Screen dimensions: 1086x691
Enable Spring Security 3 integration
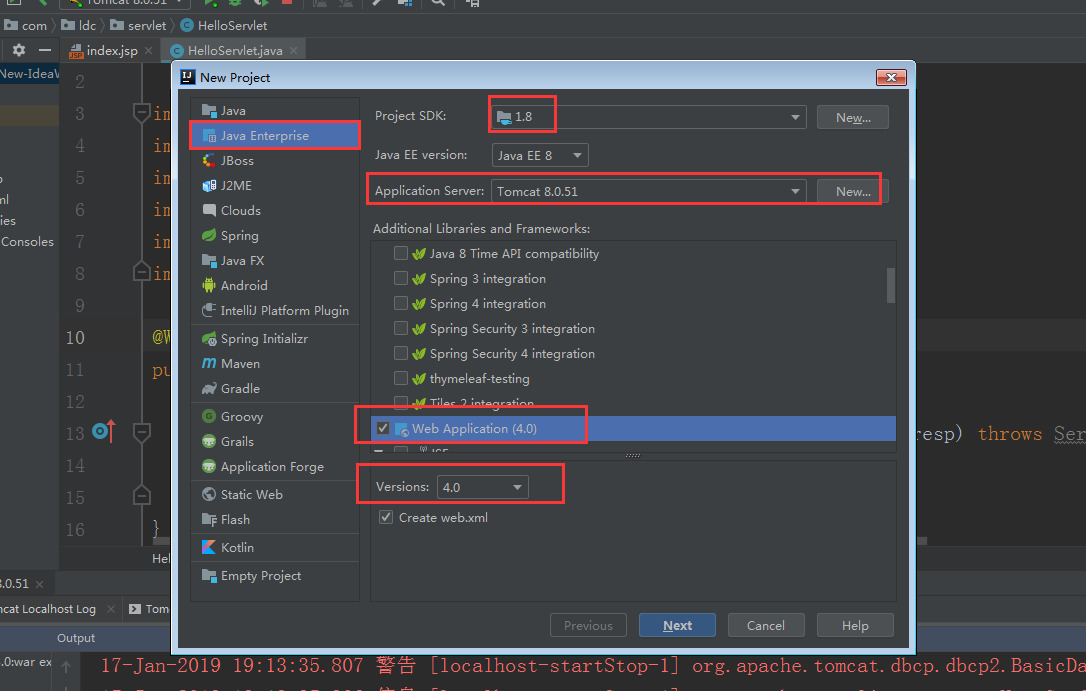tap(400, 327)
